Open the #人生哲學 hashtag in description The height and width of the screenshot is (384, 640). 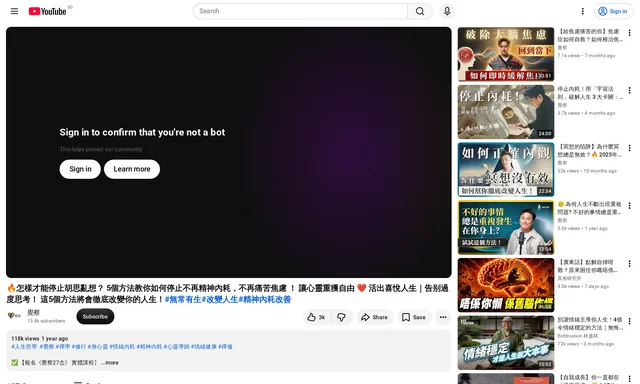point(24,346)
